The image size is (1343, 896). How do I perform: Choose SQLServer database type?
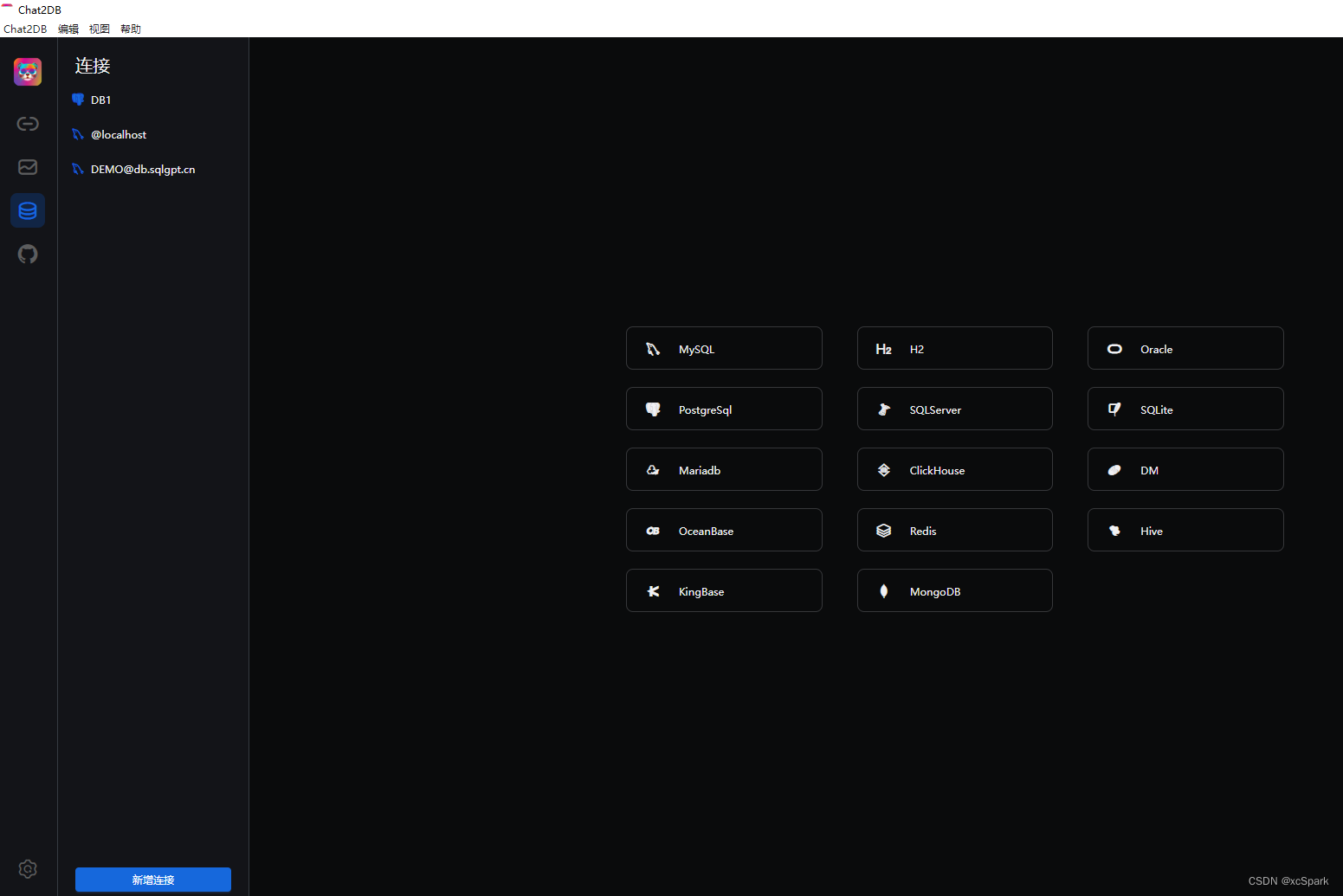955,409
